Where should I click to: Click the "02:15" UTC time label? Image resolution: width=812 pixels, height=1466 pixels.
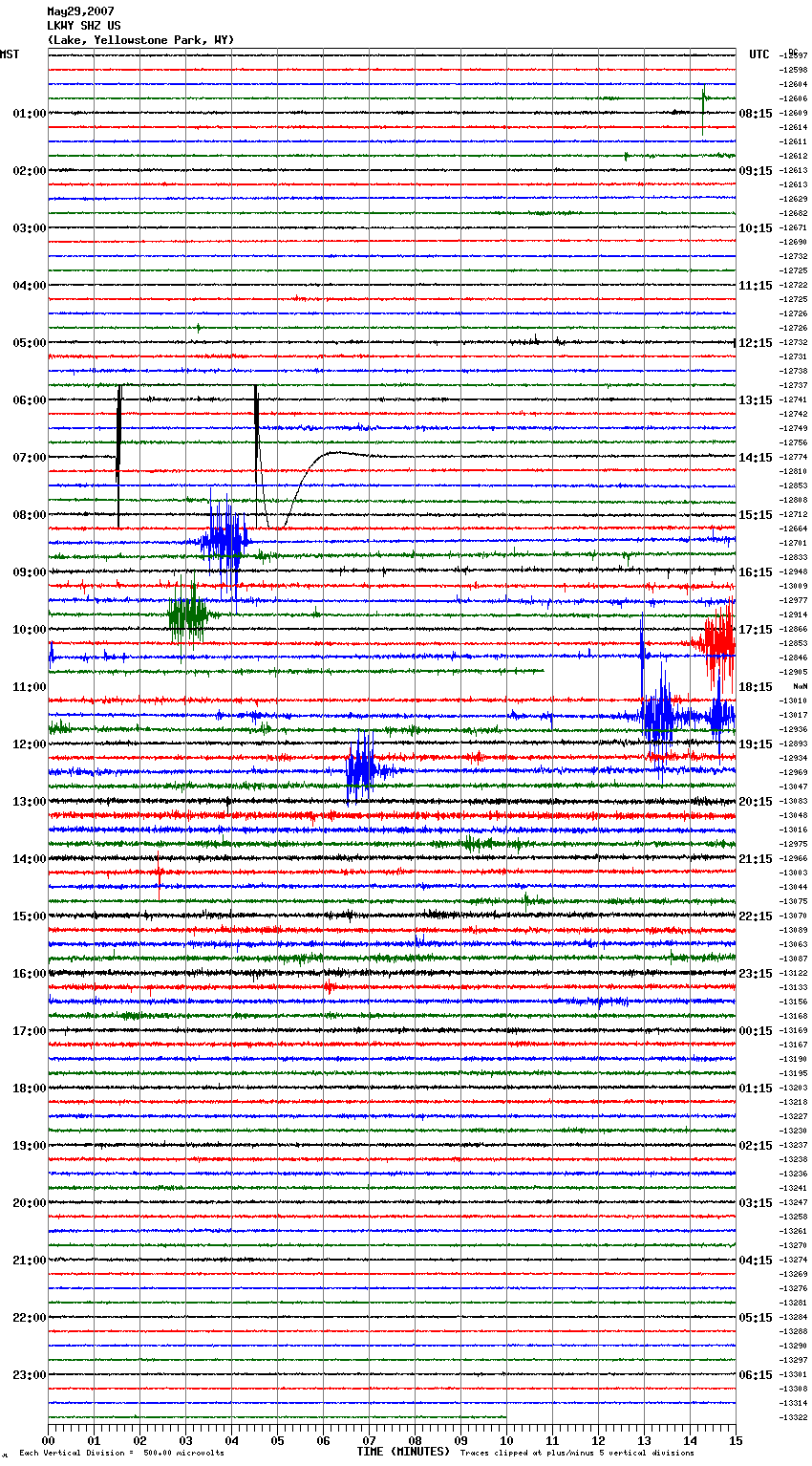click(756, 1146)
